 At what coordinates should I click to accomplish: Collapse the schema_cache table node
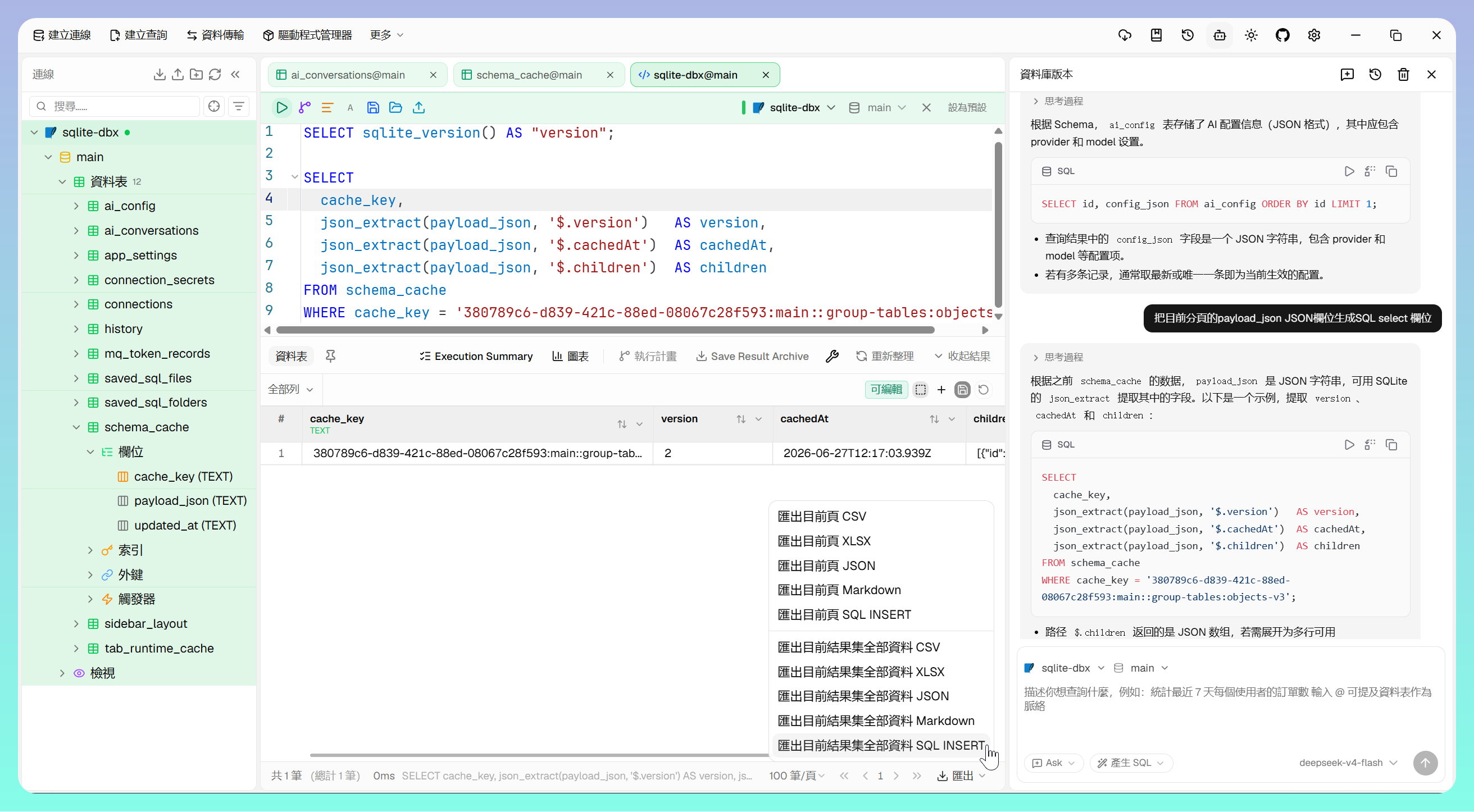tap(76, 427)
